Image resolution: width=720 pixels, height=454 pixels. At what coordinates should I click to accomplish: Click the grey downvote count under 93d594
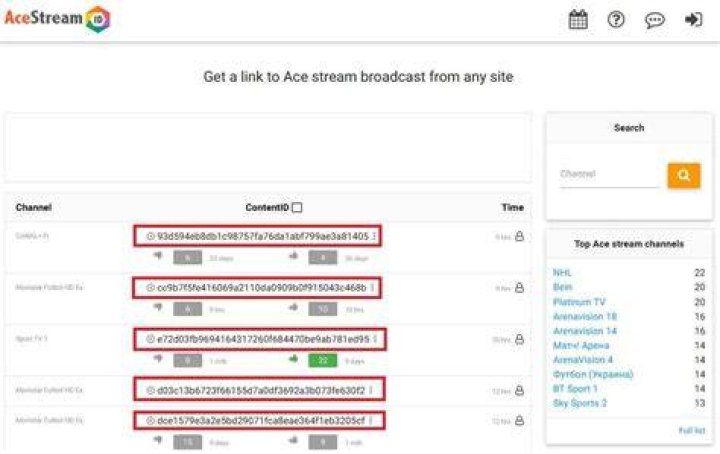click(187, 258)
